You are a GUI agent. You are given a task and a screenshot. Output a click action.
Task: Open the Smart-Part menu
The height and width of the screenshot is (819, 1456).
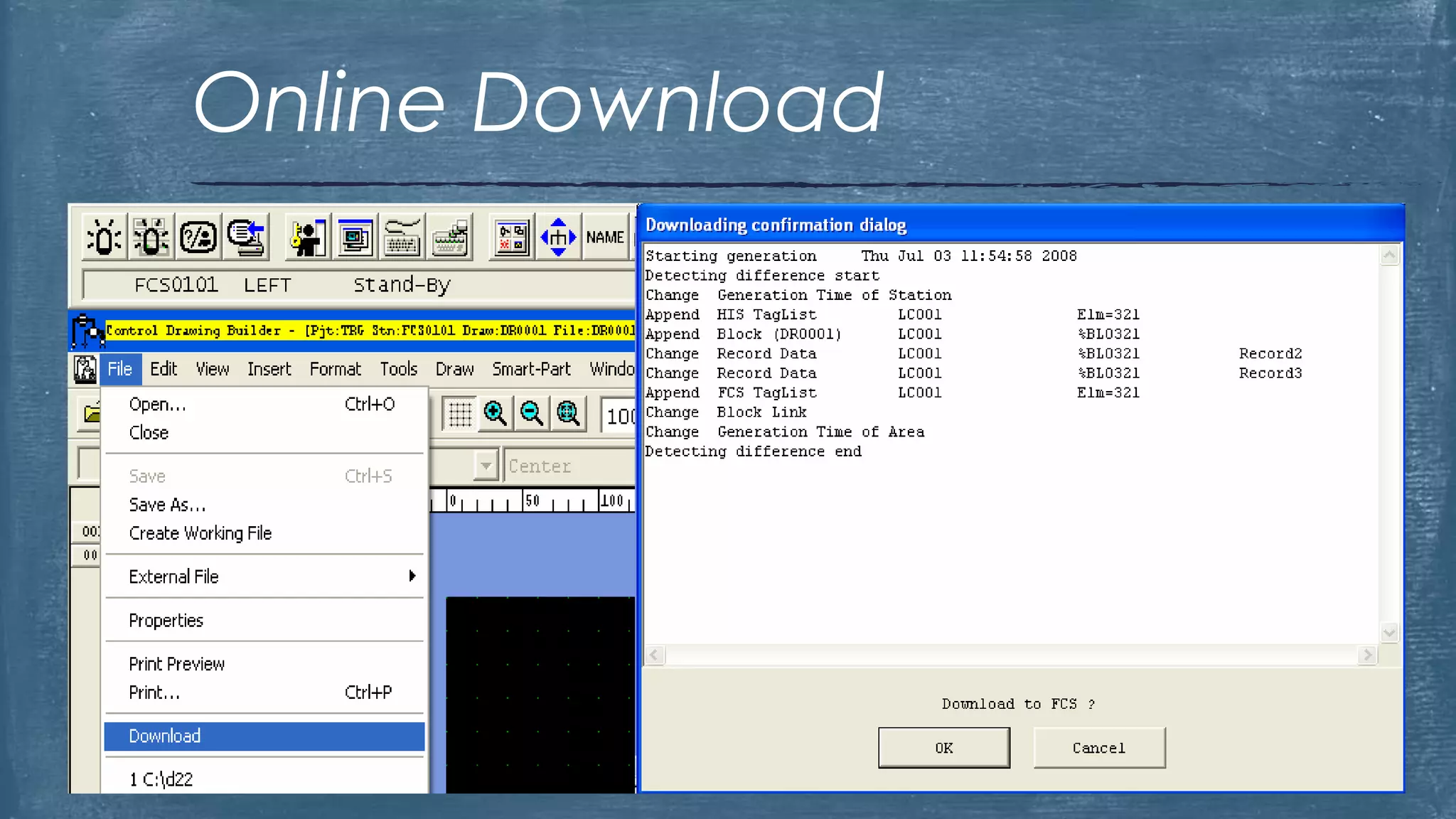(x=531, y=369)
